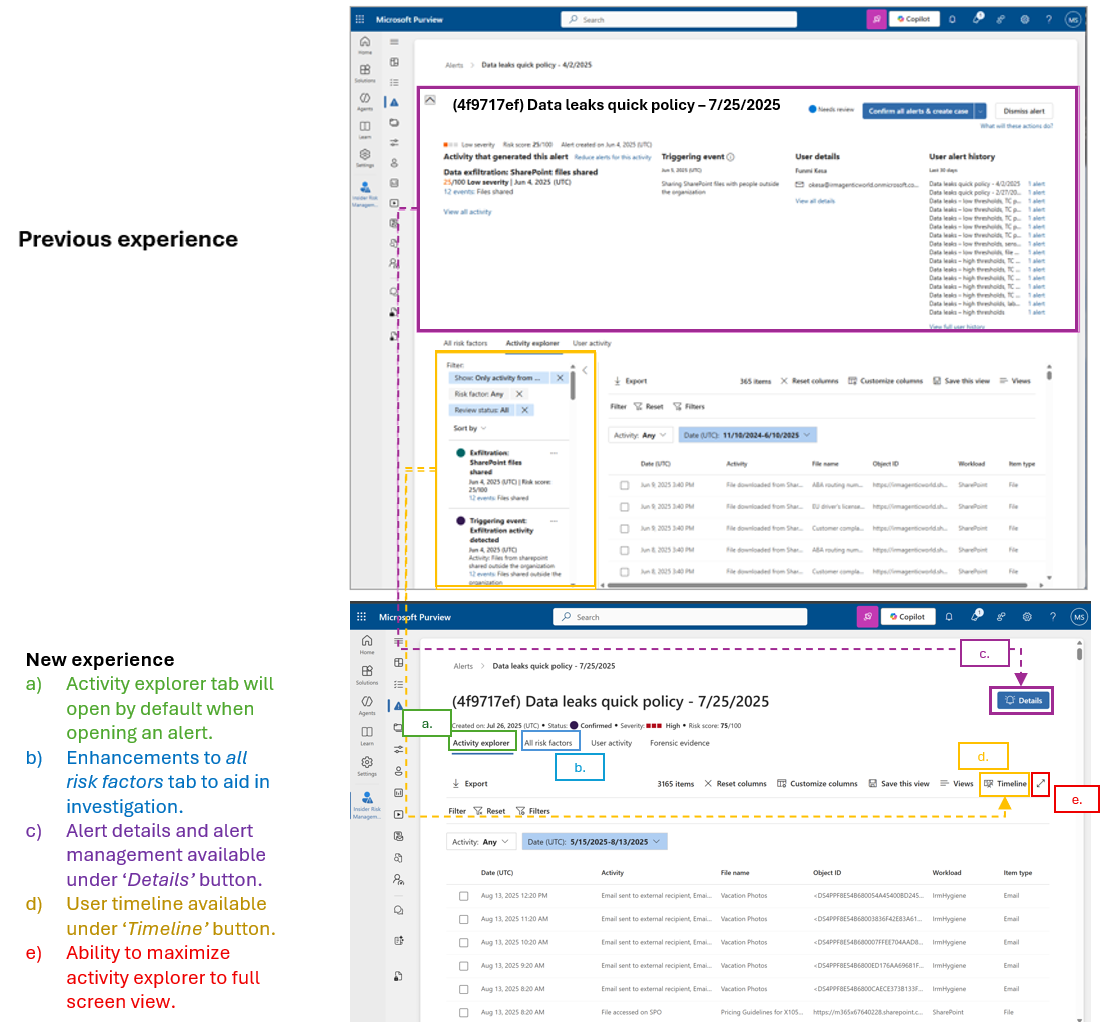This screenshot has height=1030, width=1100.
Task: Switch to User activity tab in new experience
Action: point(612,743)
